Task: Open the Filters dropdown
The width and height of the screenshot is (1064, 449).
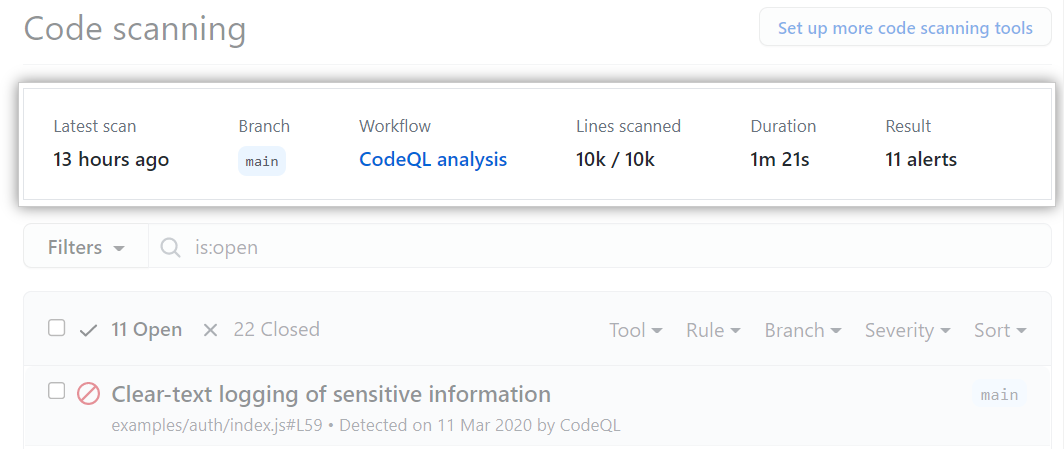Action: tap(86, 247)
